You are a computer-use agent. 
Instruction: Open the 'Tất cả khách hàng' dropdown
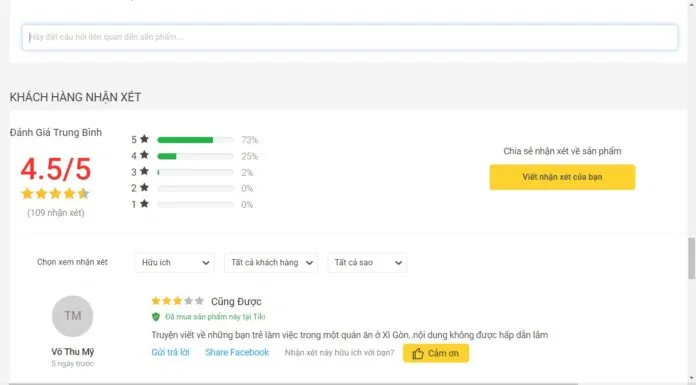click(x=271, y=262)
